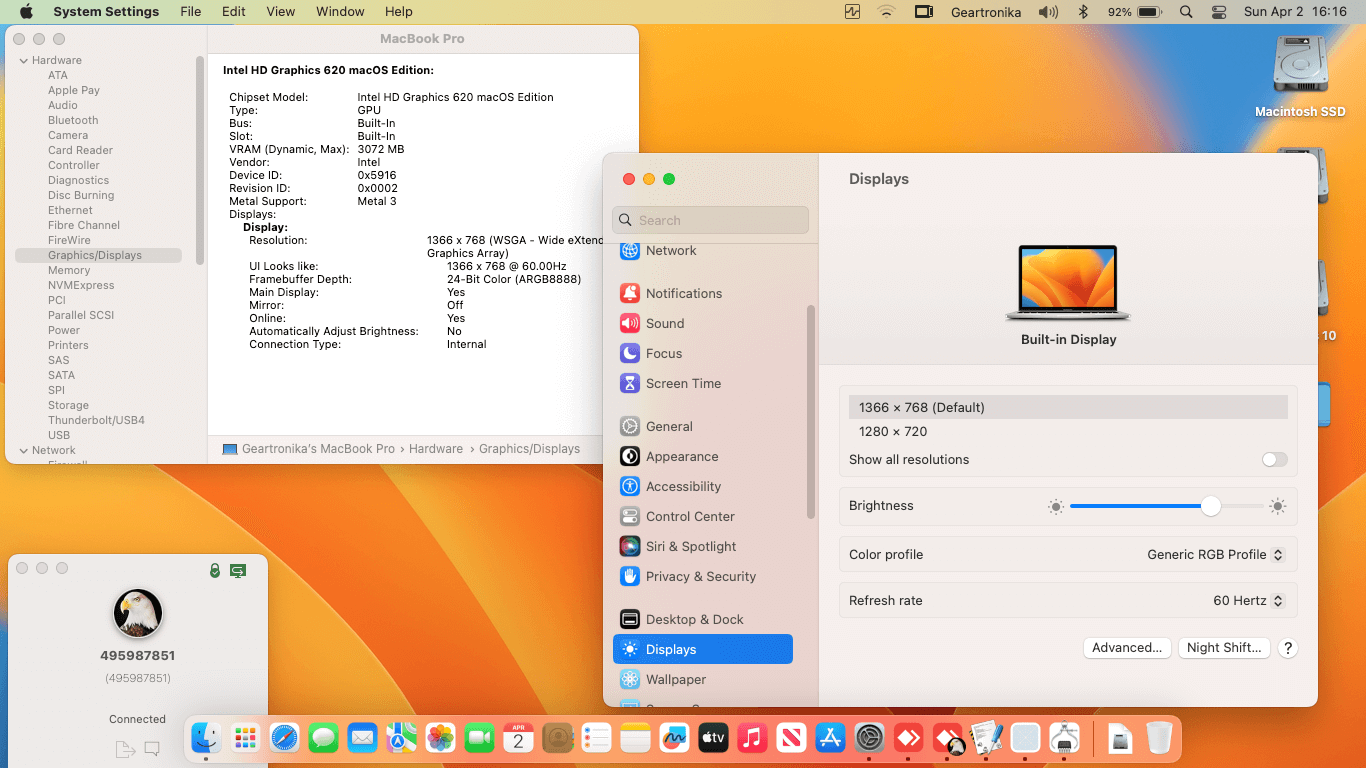Open the Wi-Fi status in the menu bar
The height and width of the screenshot is (768, 1366).
(886, 12)
